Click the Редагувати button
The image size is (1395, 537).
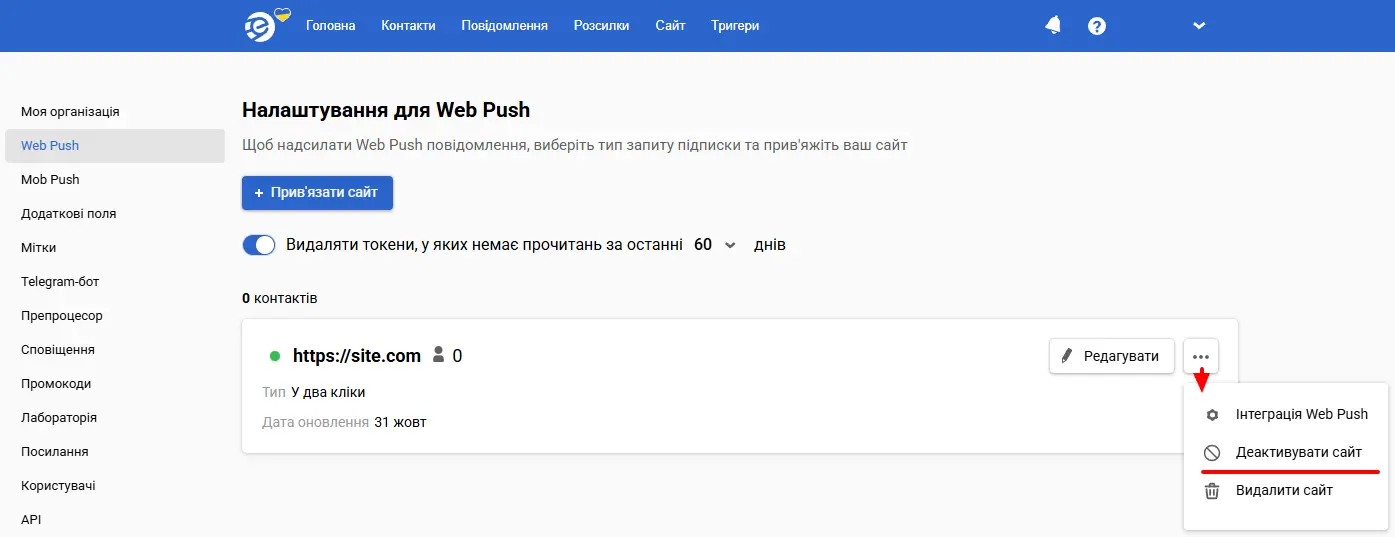pyautogui.click(x=1111, y=356)
